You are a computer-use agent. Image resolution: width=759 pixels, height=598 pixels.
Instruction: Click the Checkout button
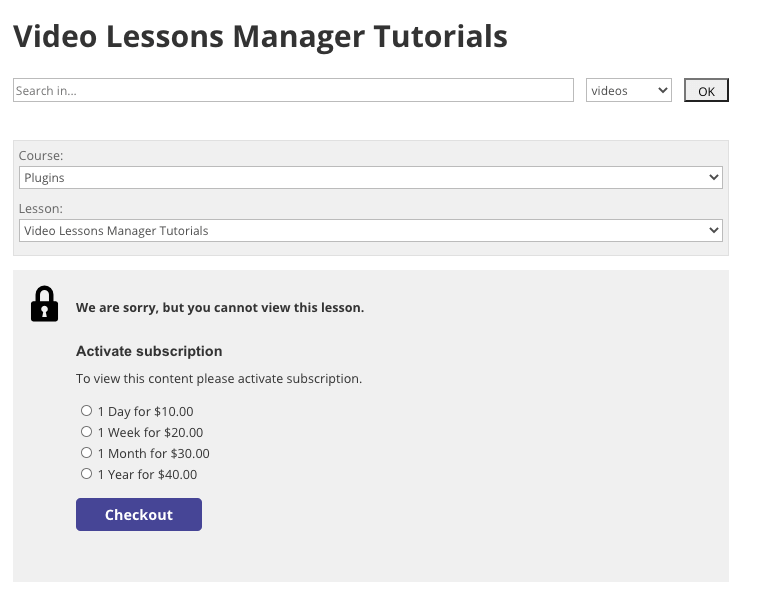coord(139,514)
